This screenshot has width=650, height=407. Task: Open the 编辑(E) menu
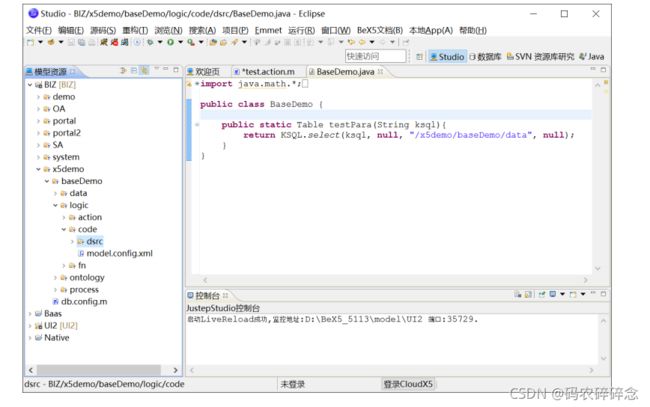click(x=70, y=30)
